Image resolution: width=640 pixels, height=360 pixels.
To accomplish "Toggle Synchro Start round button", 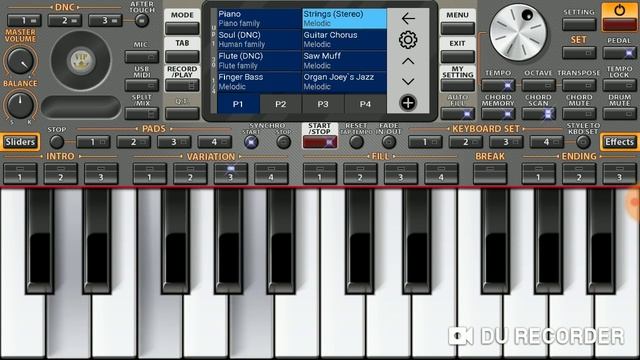I will pos(251,142).
